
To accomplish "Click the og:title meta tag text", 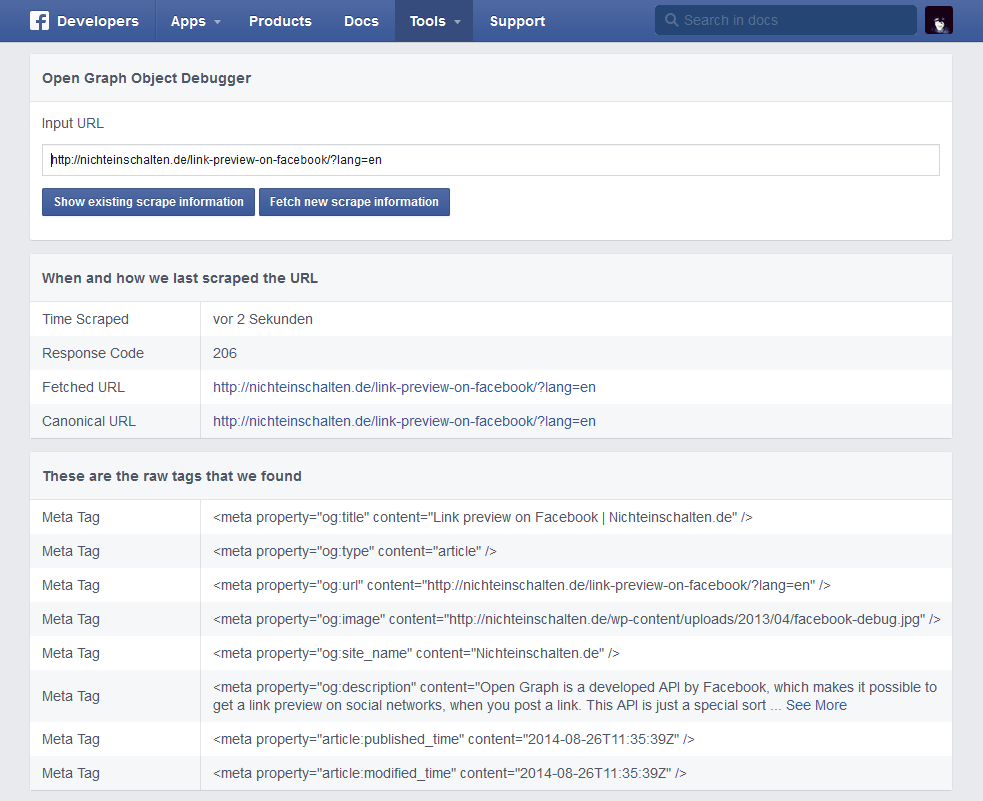I will [x=483, y=517].
